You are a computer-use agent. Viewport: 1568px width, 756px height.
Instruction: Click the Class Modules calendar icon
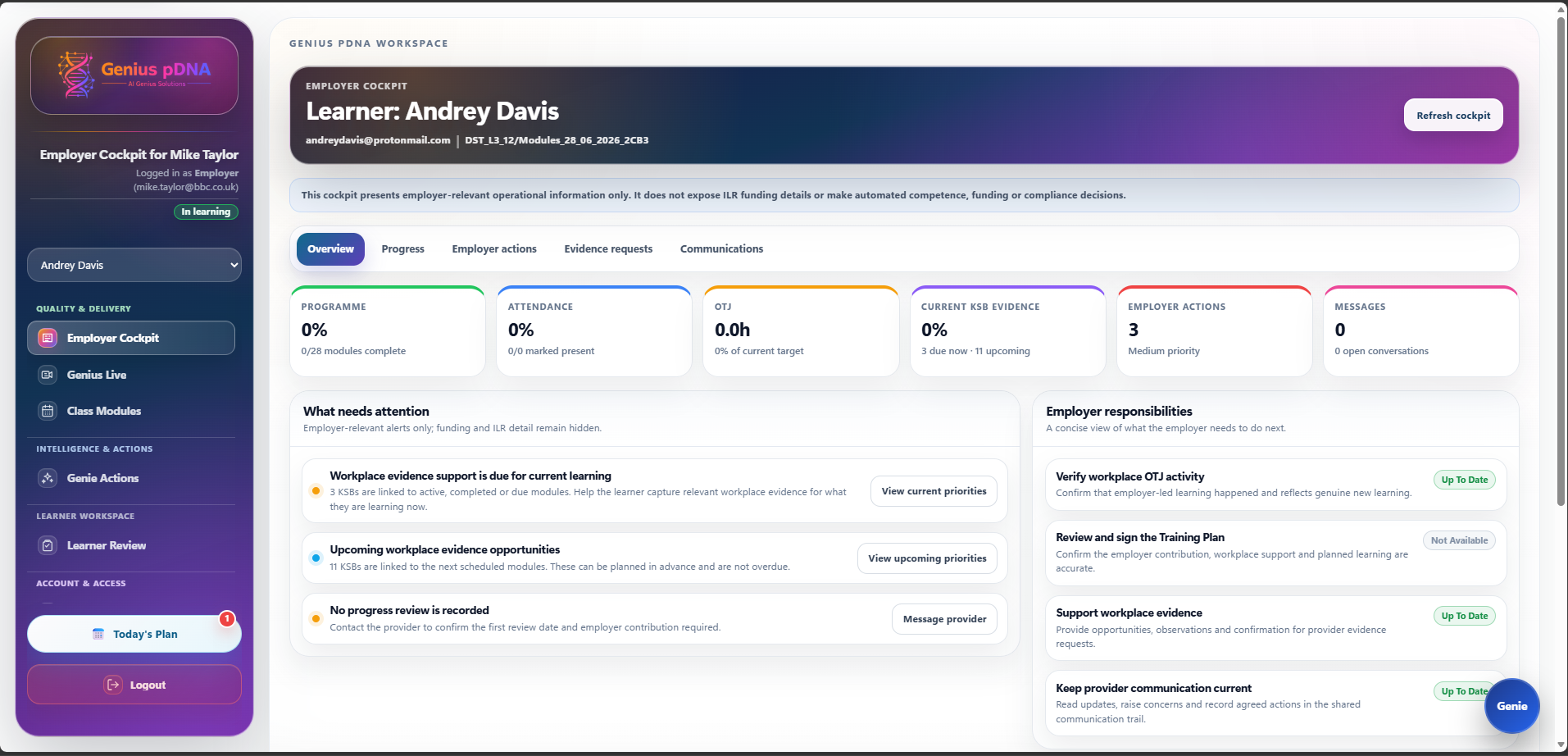pos(48,411)
